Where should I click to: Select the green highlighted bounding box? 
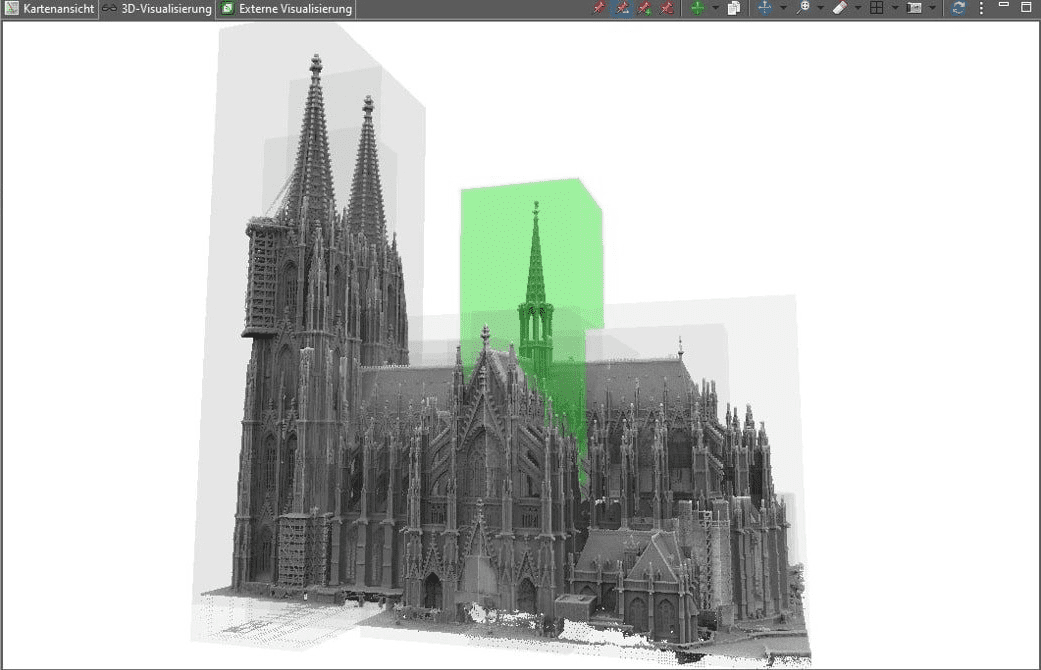coord(531,266)
